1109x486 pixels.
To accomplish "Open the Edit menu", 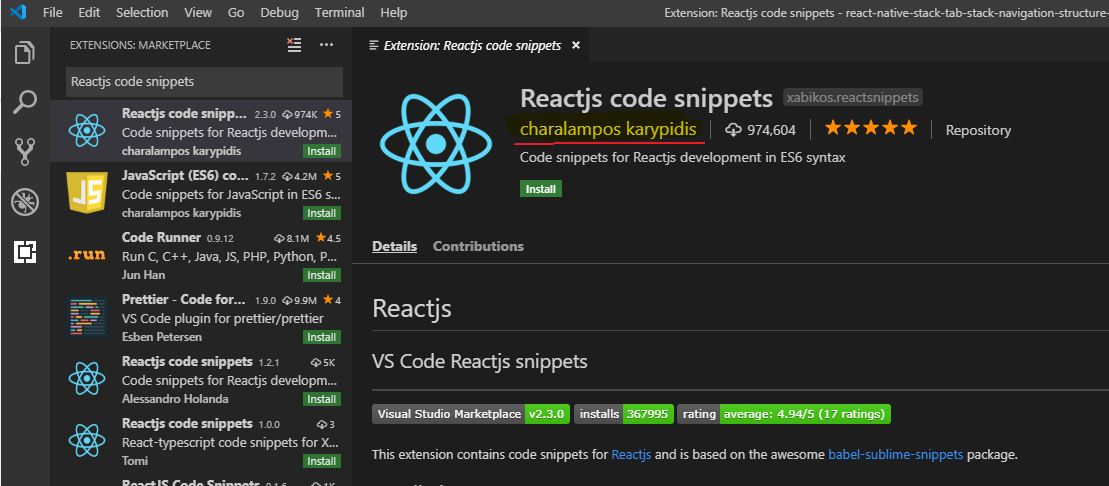I will click(89, 13).
